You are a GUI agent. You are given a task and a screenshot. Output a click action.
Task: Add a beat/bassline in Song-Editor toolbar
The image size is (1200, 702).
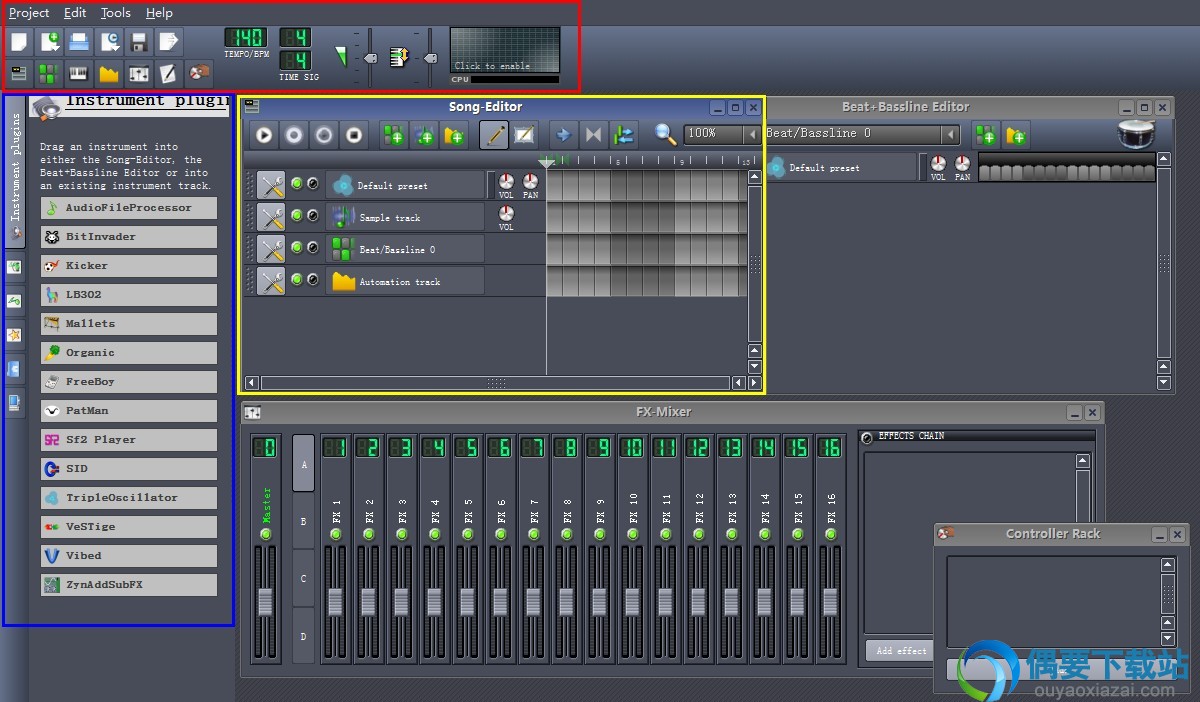pyautogui.click(x=394, y=134)
